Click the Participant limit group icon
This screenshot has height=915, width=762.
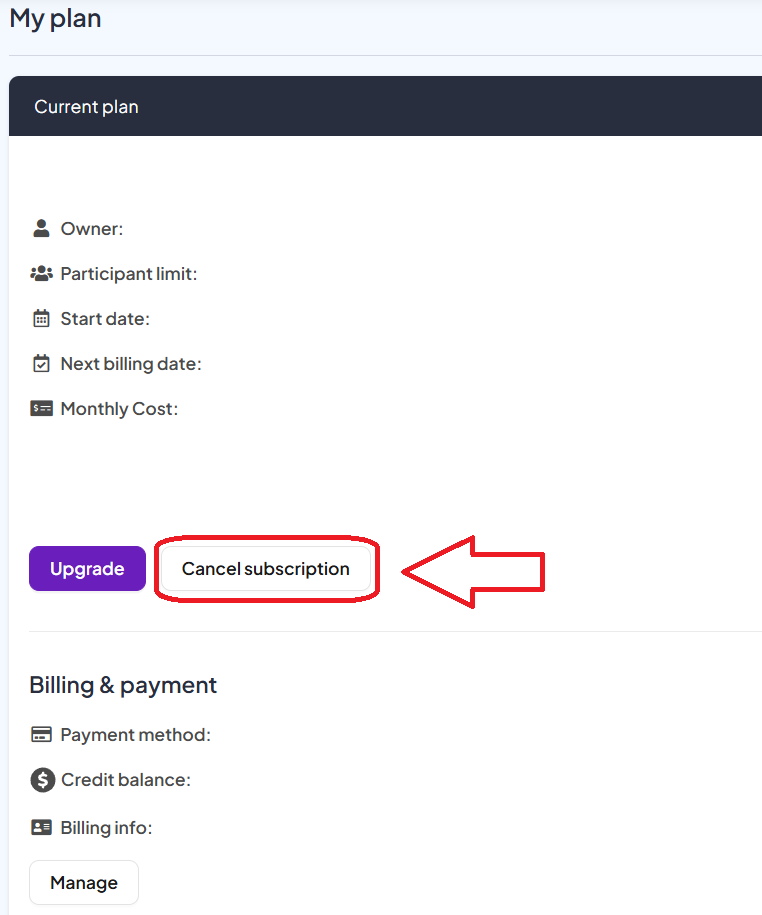pos(41,274)
